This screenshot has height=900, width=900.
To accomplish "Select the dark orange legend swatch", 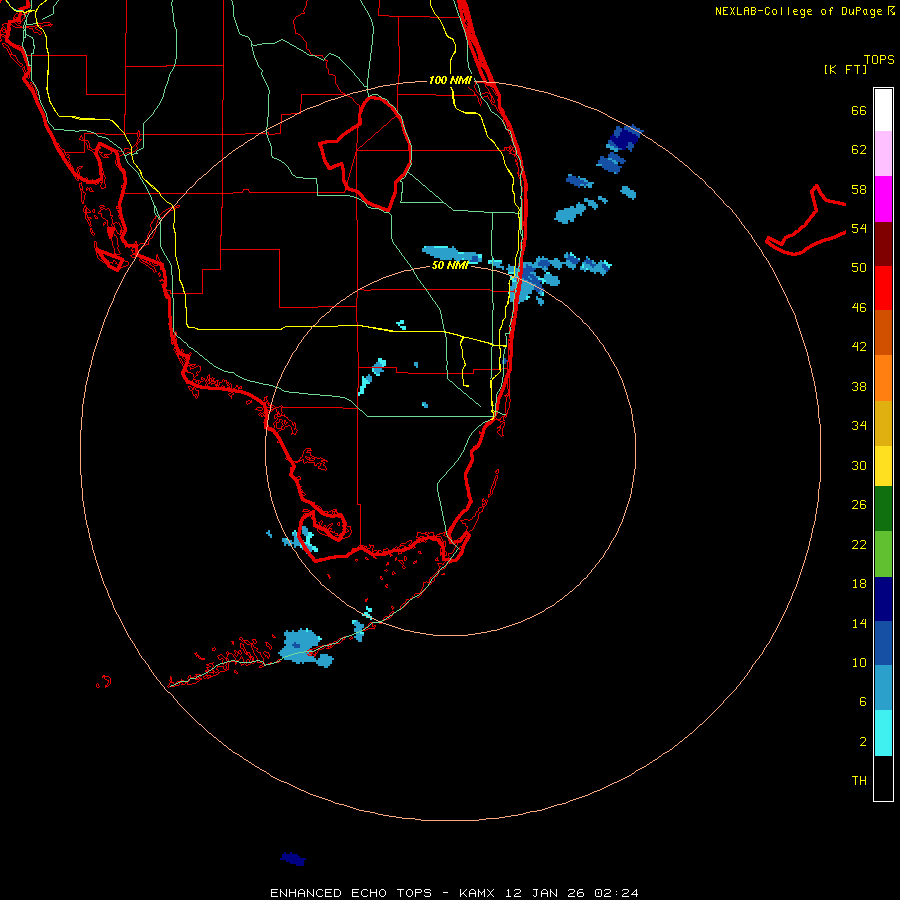I will pyautogui.click(x=883, y=332).
